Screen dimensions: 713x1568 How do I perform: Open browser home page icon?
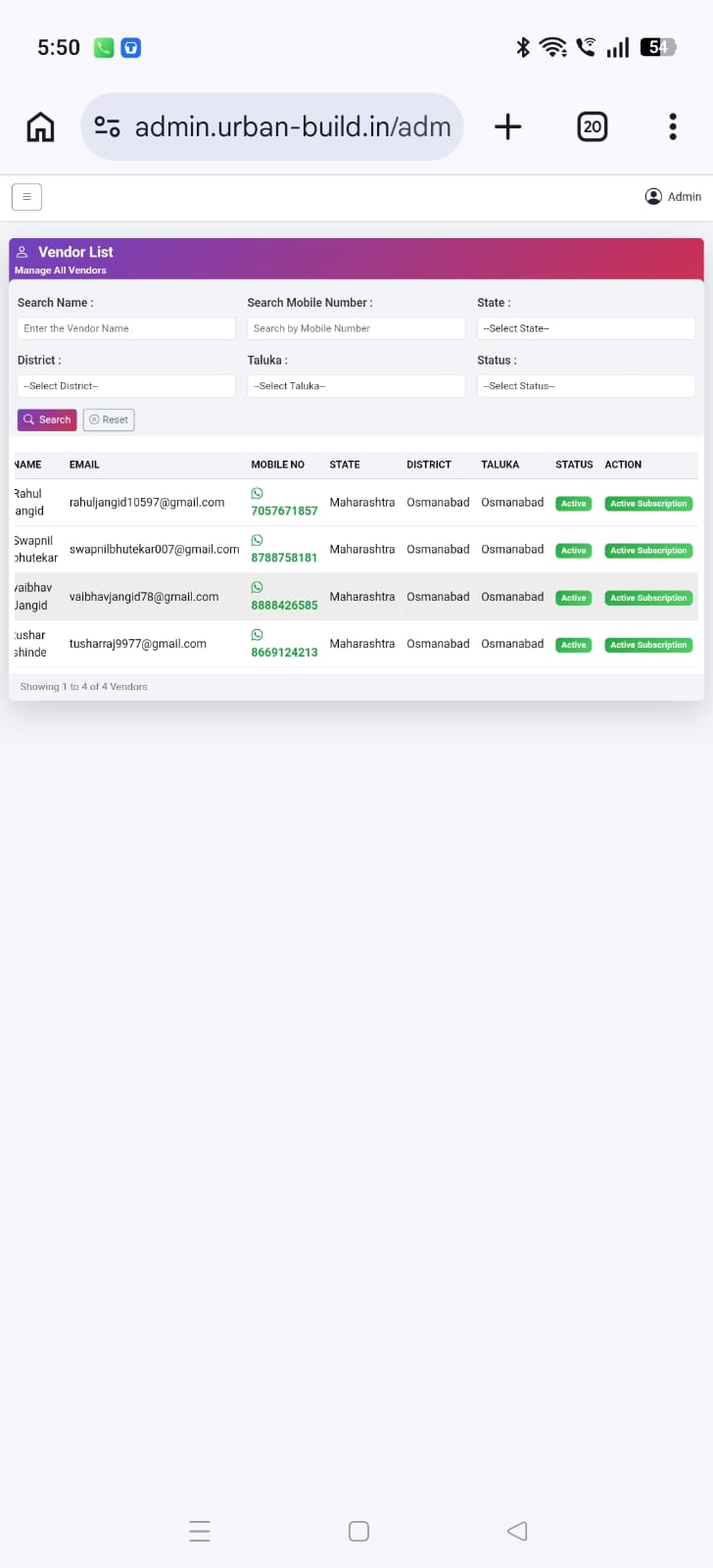[x=40, y=126]
